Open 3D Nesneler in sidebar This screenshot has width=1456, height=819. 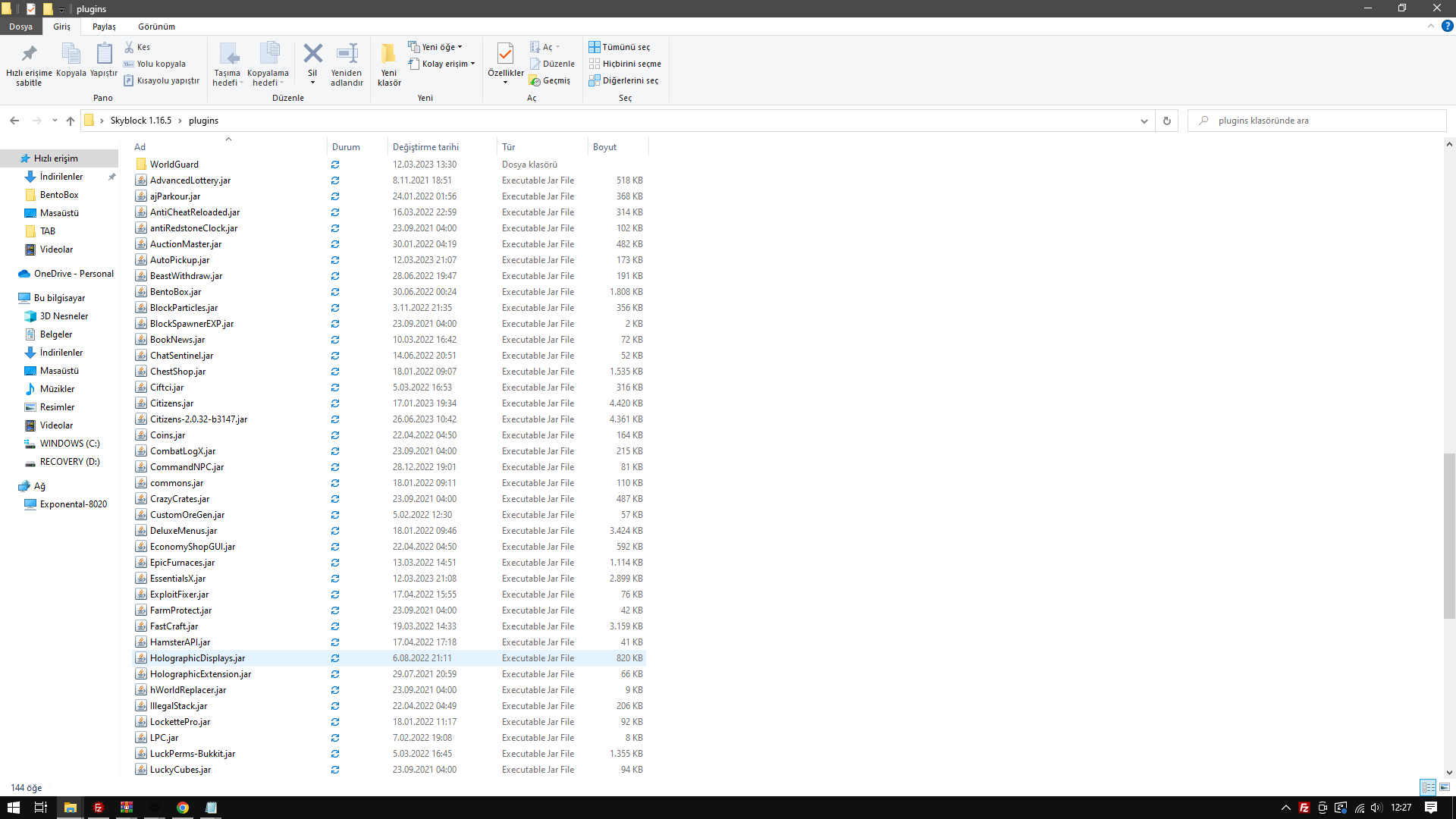pos(64,316)
